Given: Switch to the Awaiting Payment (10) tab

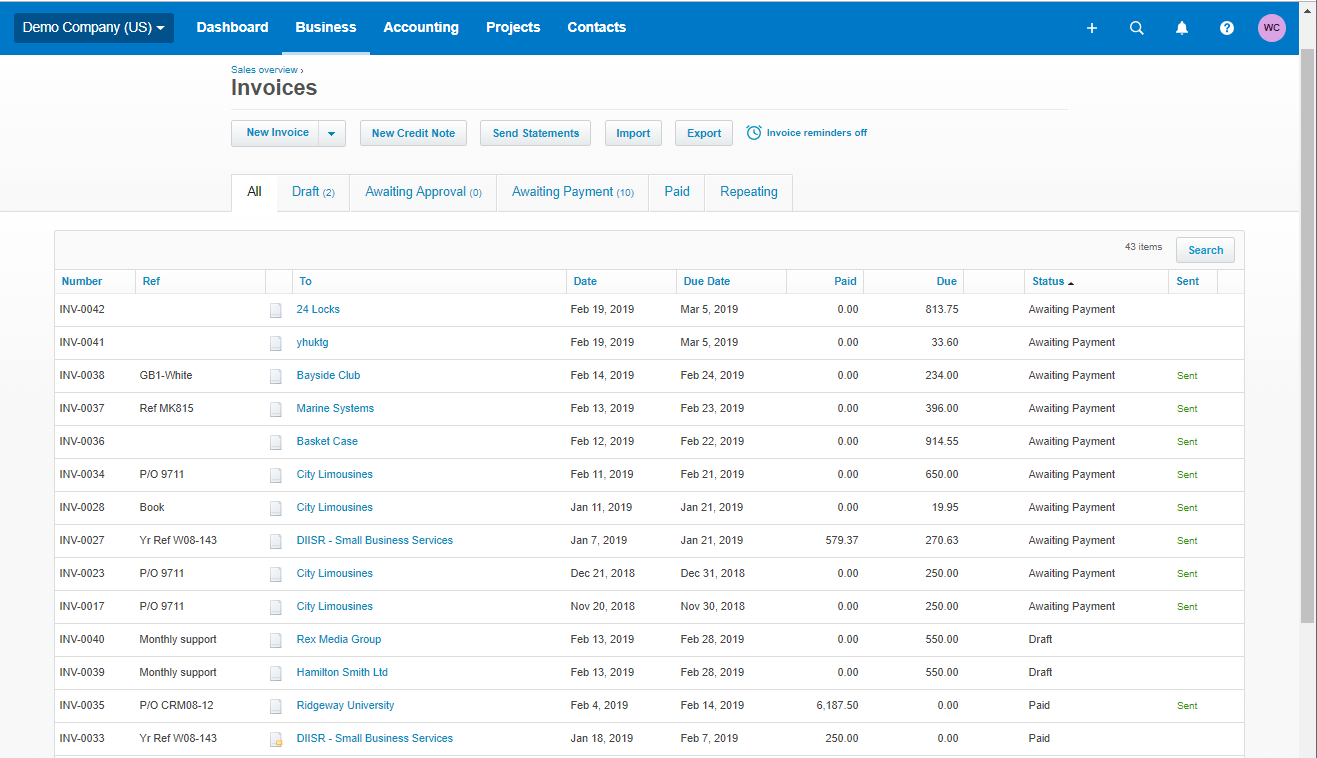Looking at the screenshot, I should [x=573, y=192].
